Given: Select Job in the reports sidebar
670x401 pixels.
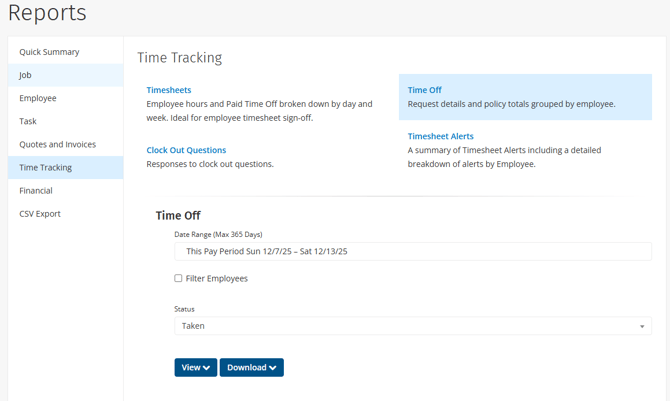Looking at the screenshot, I should point(26,75).
